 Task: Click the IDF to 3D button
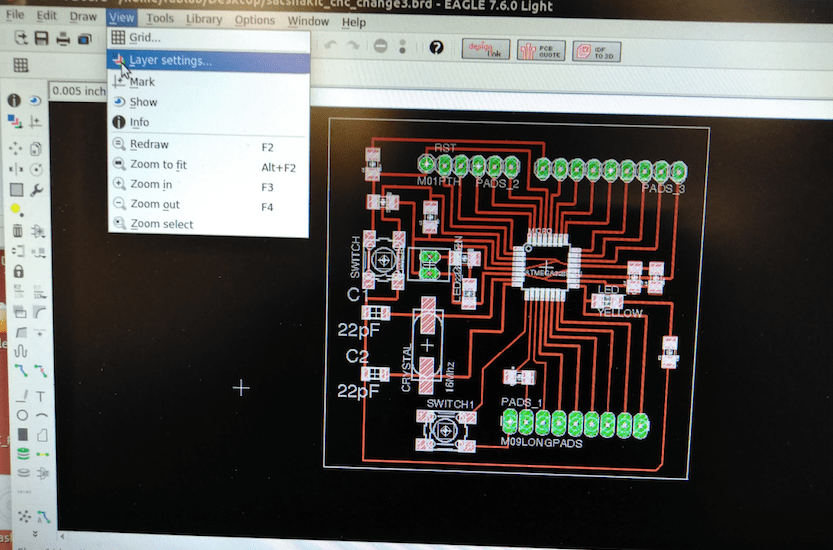(597, 52)
